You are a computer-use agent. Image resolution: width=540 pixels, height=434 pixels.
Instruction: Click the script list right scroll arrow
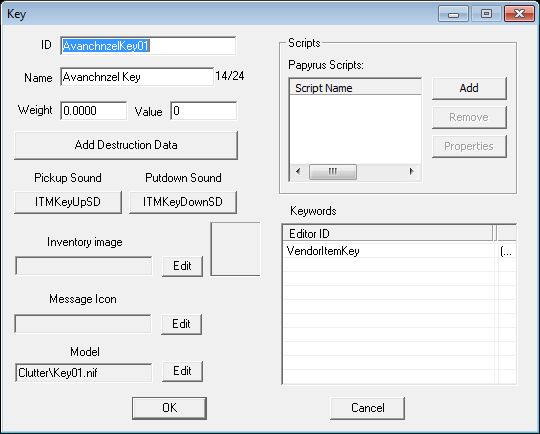click(x=412, y=172)
